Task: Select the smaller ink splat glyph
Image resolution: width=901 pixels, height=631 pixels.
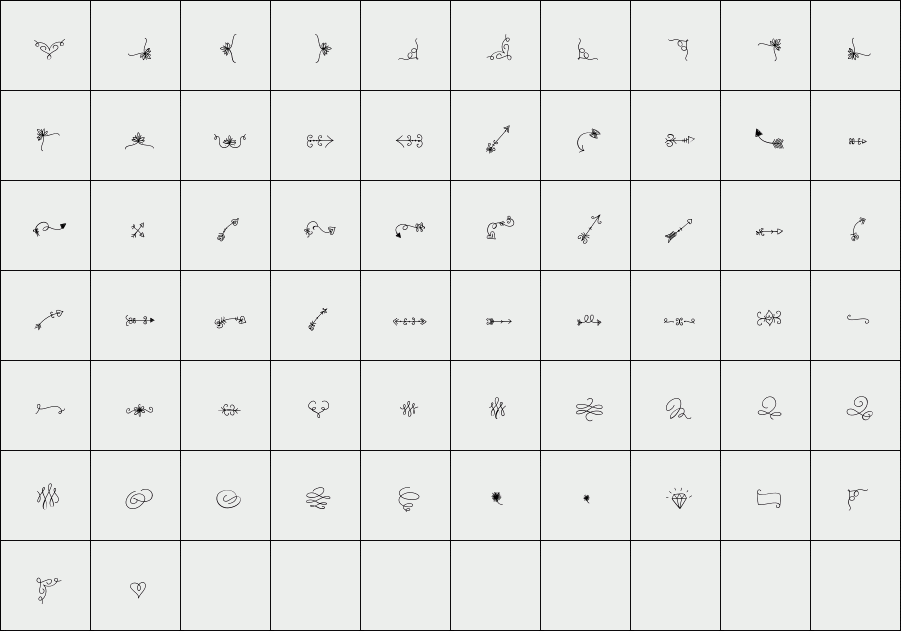Action: tap(587, 498)
